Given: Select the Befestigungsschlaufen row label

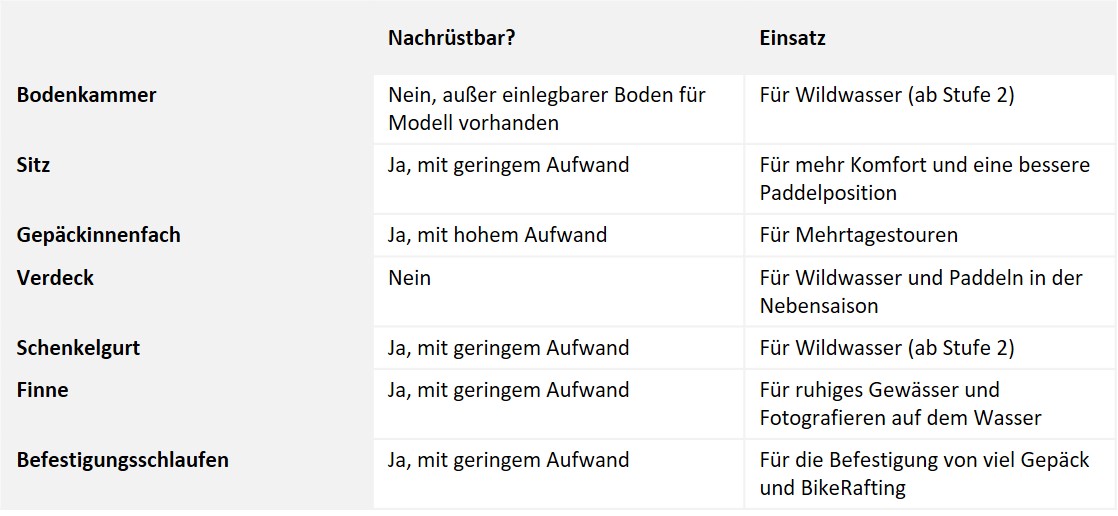Looking at the screenshot, I should click(x=123, y=460).
